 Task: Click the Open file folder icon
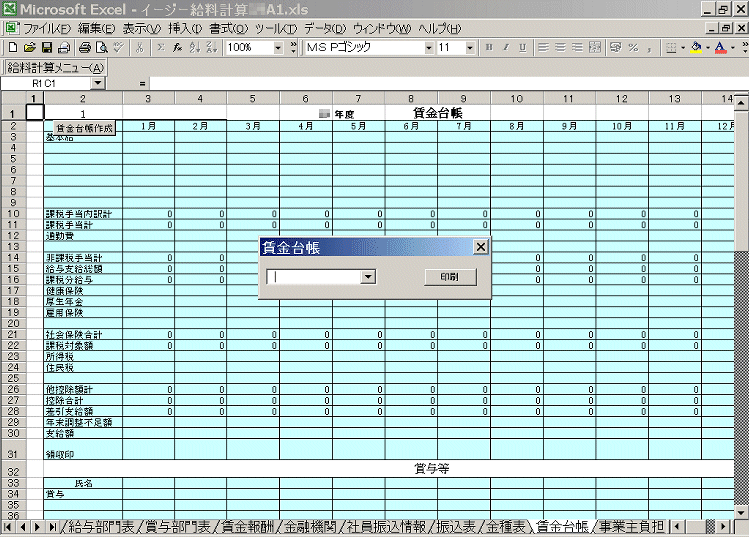(x=29, y=47)
